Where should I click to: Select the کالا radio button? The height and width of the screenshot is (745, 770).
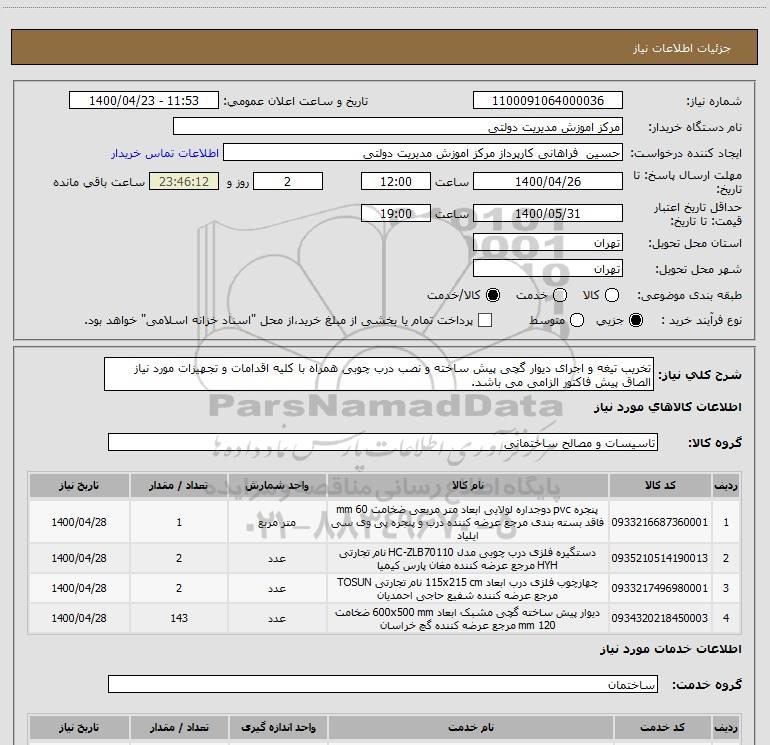612,295
